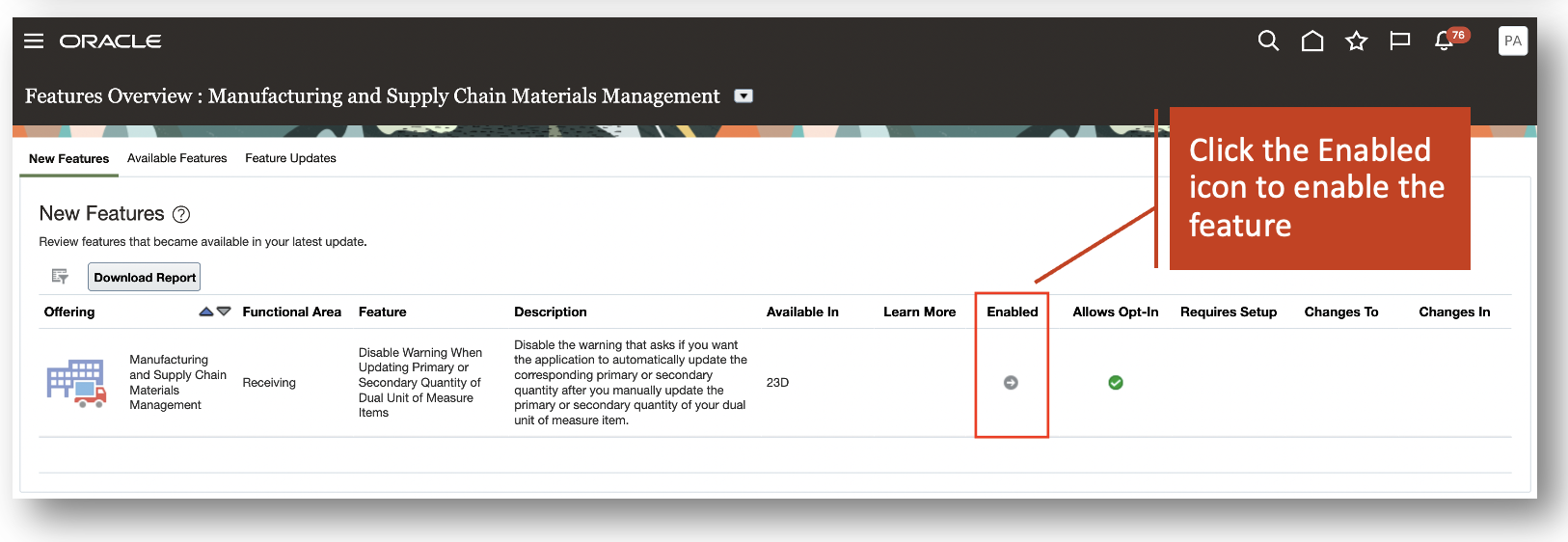Viewport: 1568px width, 542px height.
Task: Sort Offering column ascending
Action: tap(206, 312)
